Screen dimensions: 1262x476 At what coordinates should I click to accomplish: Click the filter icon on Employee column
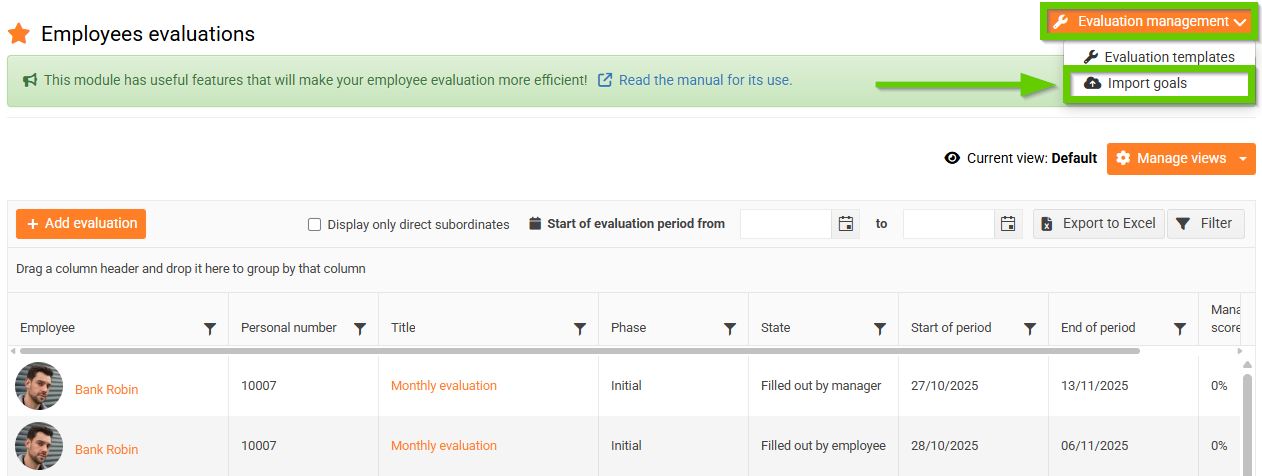point(210,328)
